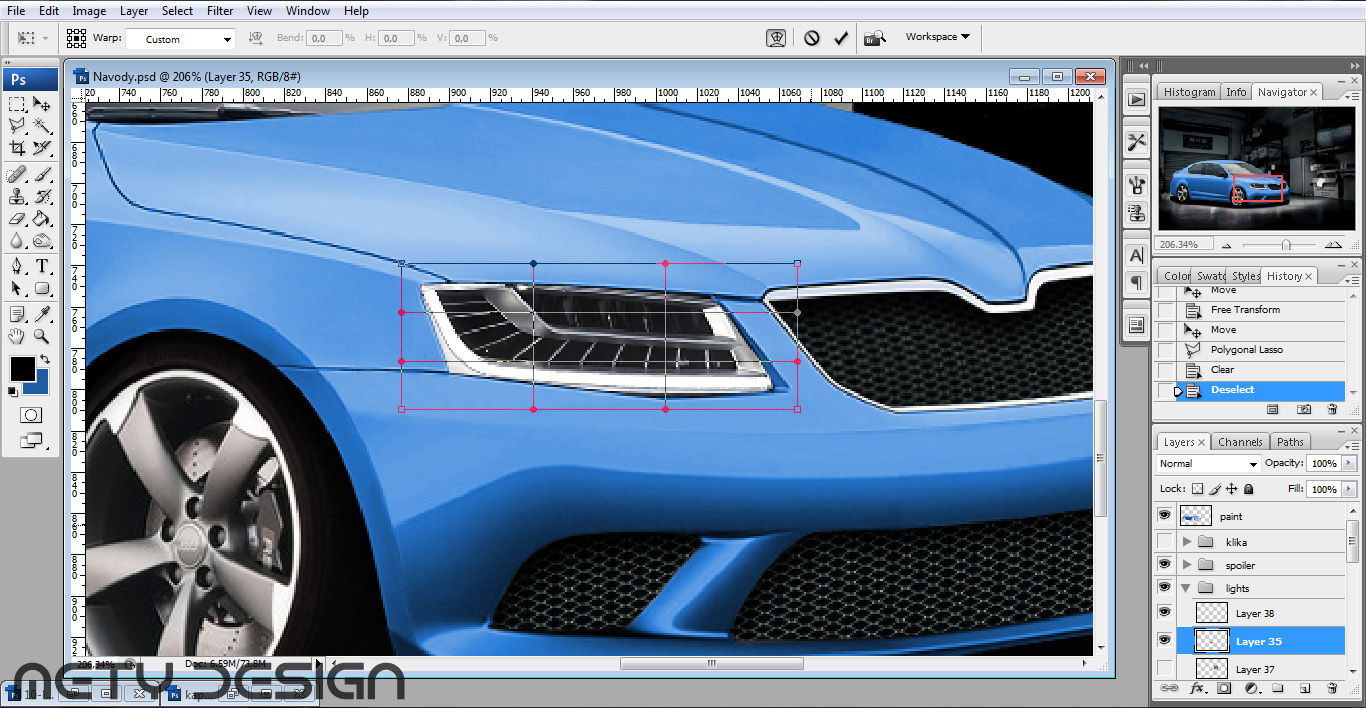Switch to the Paths tab
The image size is (1366, 708).
1290,442
